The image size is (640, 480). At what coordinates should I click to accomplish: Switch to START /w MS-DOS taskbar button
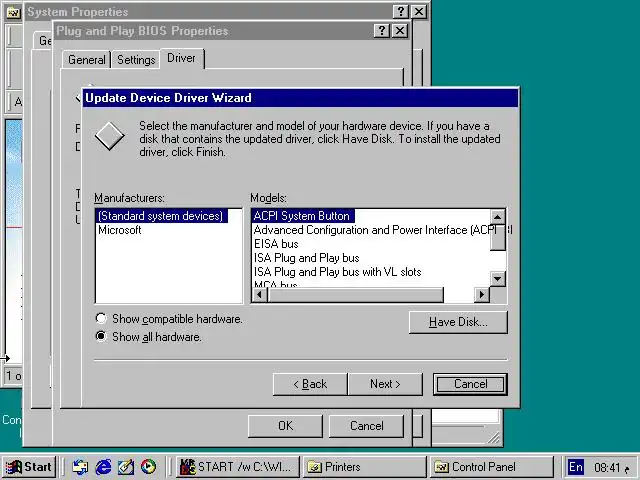coord(238,467)
